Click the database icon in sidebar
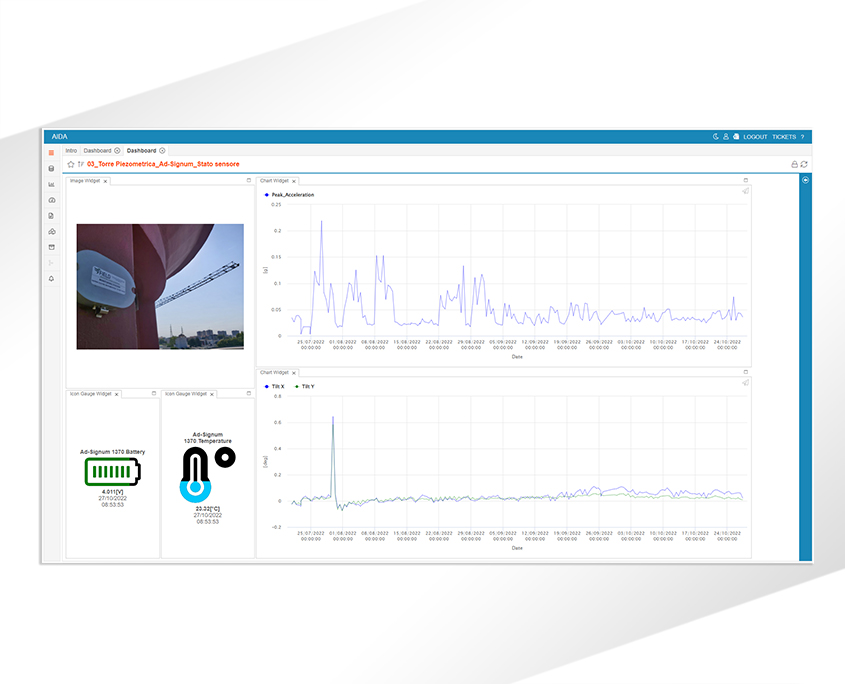Viewport: 845px width, 684px height. click(x=51, y=168)
